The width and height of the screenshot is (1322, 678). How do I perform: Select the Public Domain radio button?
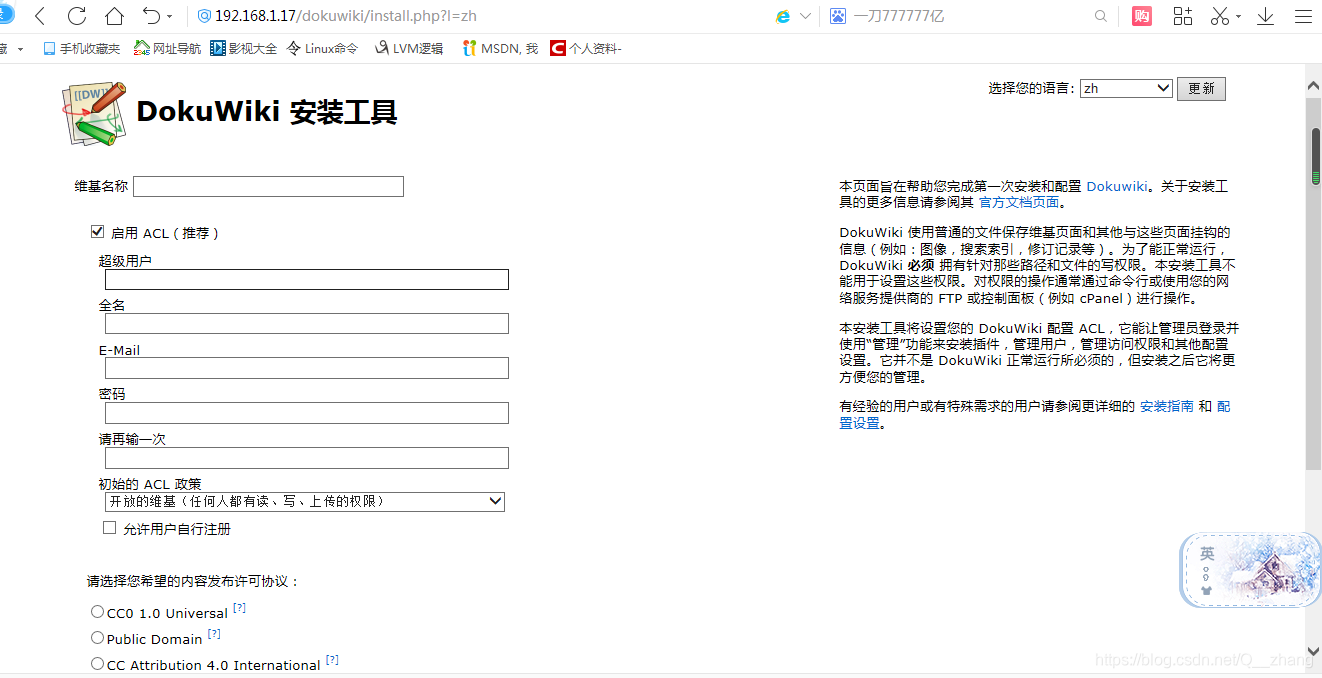97,637
